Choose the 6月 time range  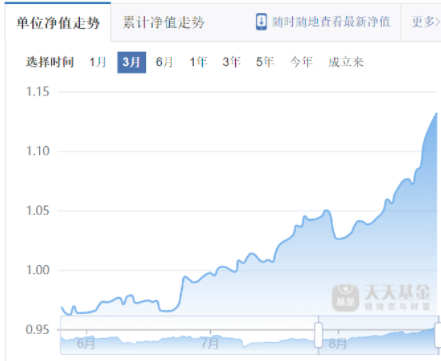coord(164,62)
